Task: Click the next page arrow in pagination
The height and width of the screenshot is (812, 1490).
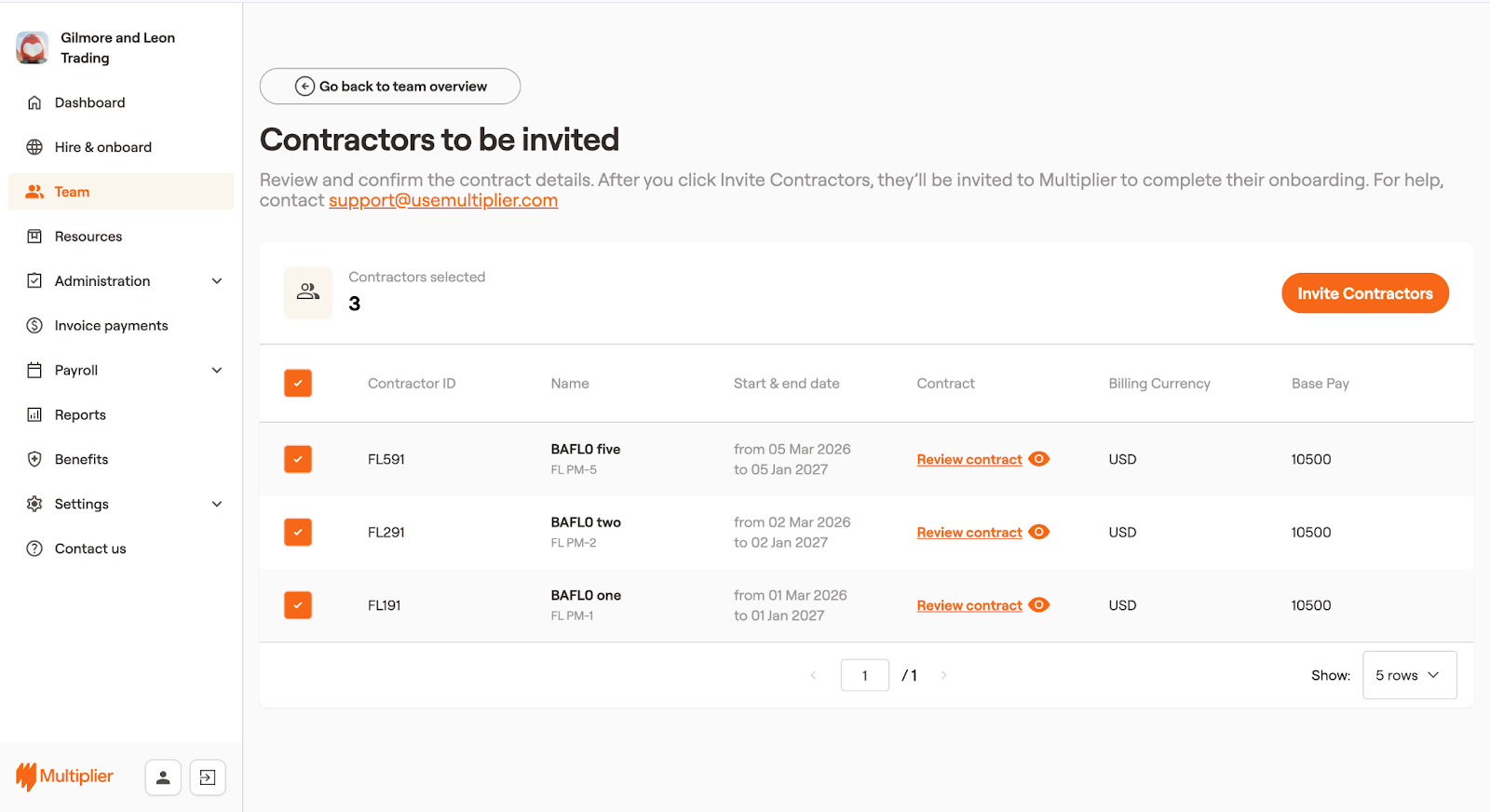Action: tap(943, 675)
